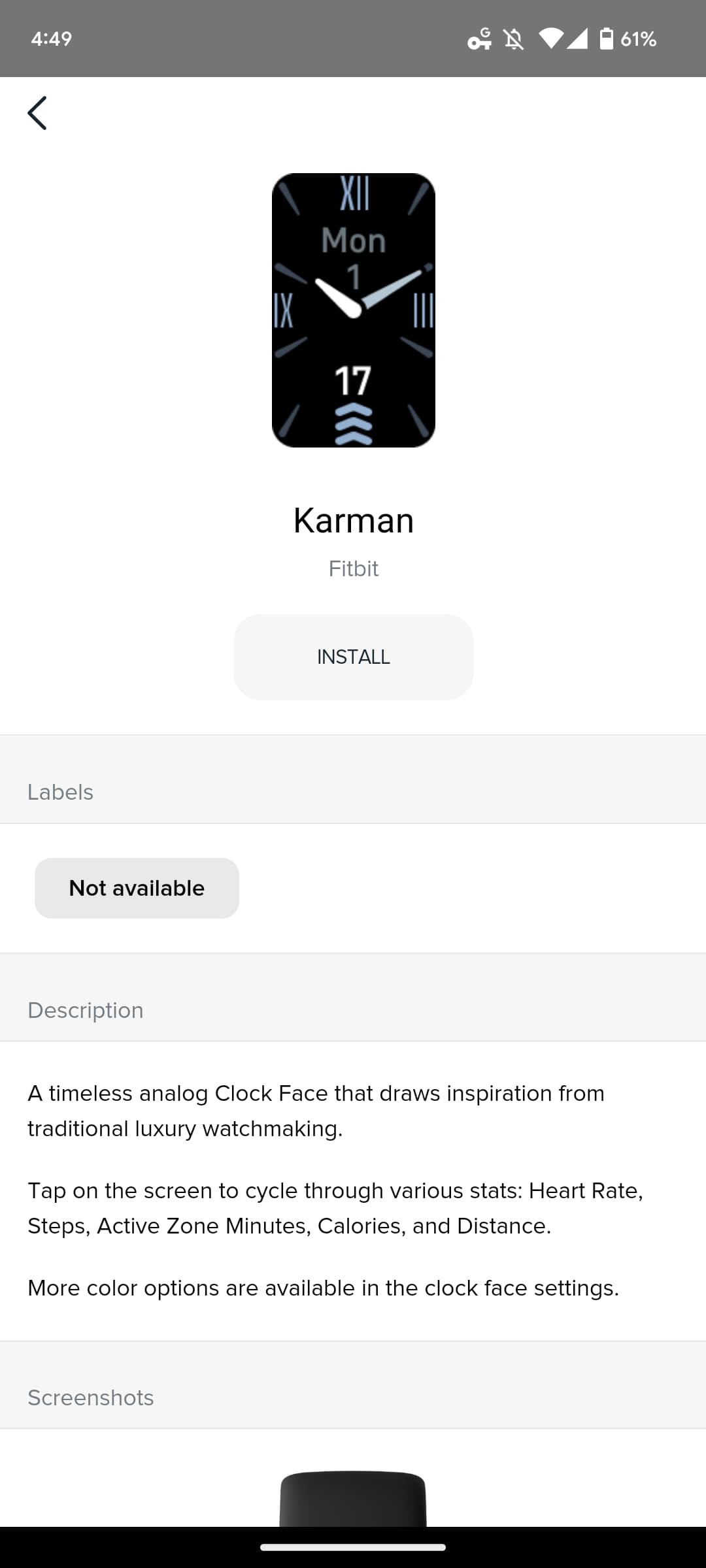Tap the color options description text
The width and height of the screenshot is (706, 1568).
[x=323, y=1288]
